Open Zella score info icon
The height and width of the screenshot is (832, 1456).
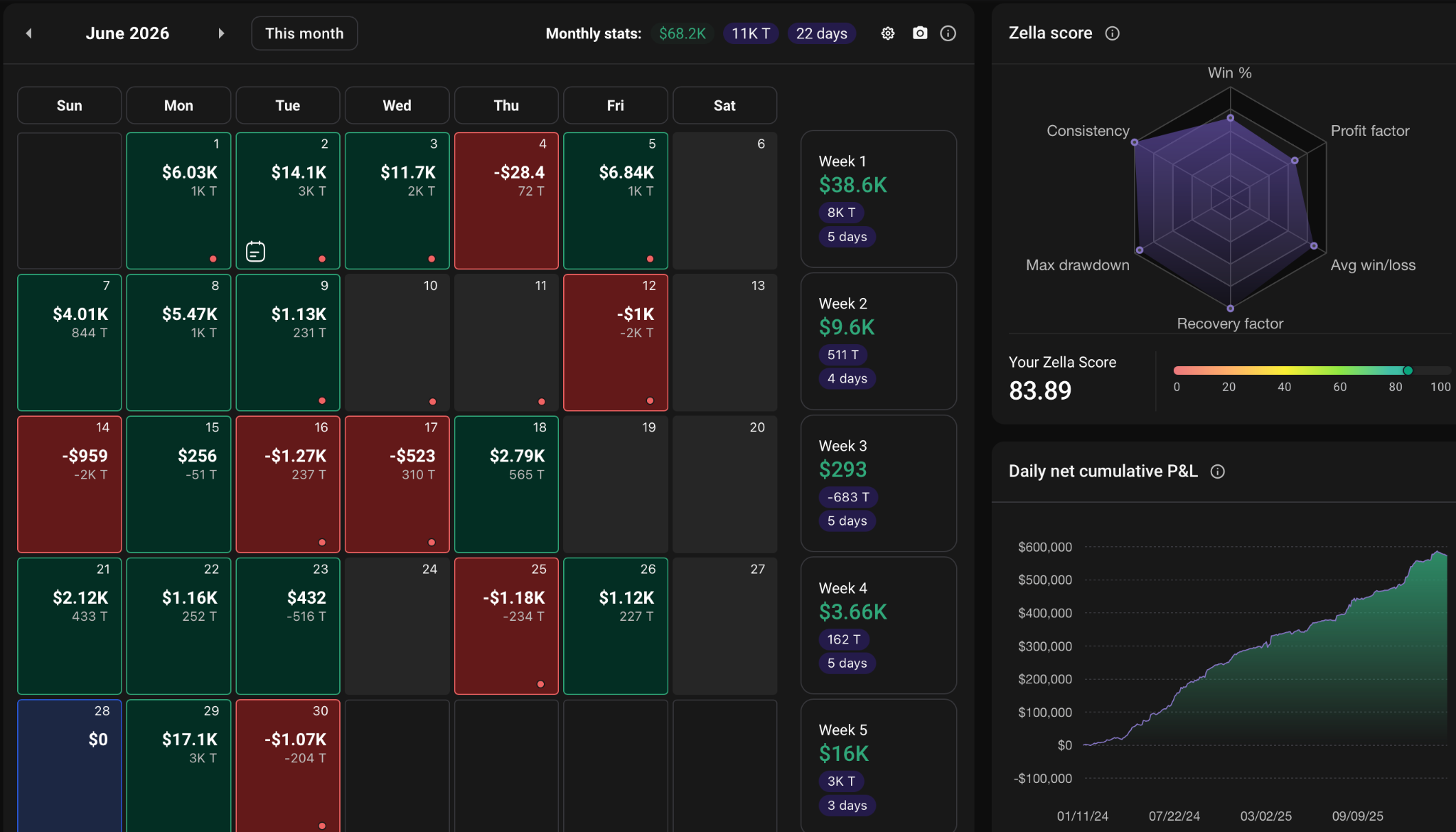[1113, 33]
